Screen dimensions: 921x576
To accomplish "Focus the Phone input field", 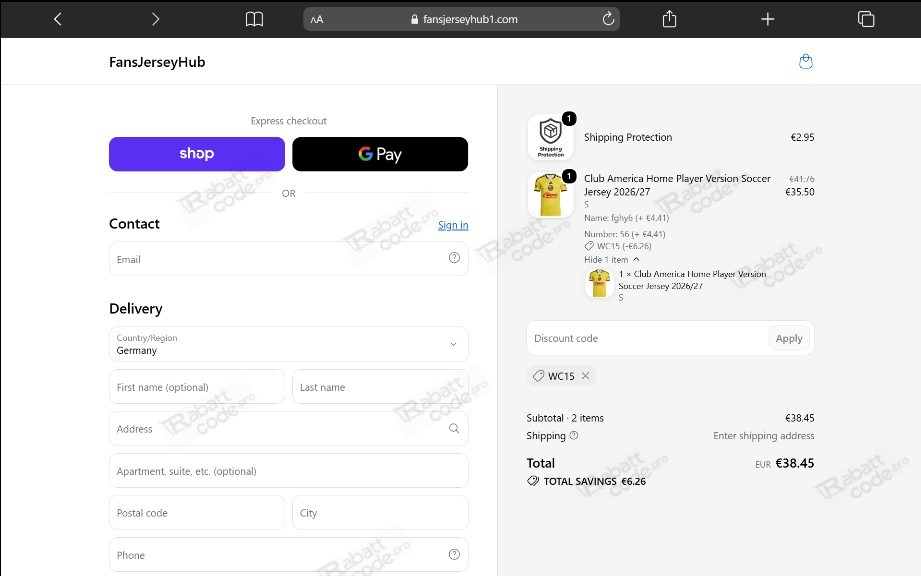I will click(x=288, y=555).
